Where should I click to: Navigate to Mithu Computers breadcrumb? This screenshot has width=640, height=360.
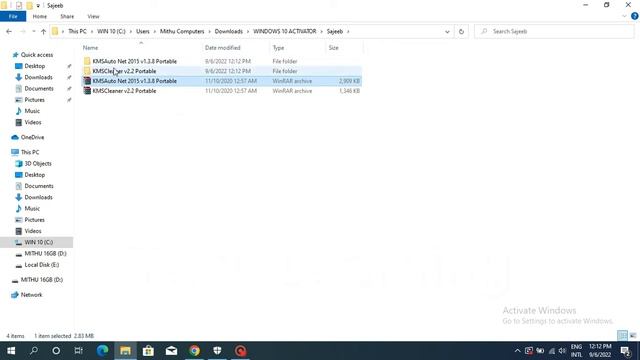coord(182,31)
